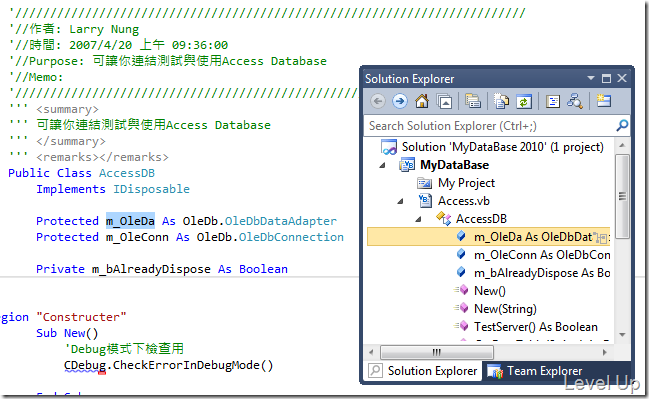Click the field icon beside m_bAlreadyDispose
Screen dimensions: 649x399
coord(461,272)
